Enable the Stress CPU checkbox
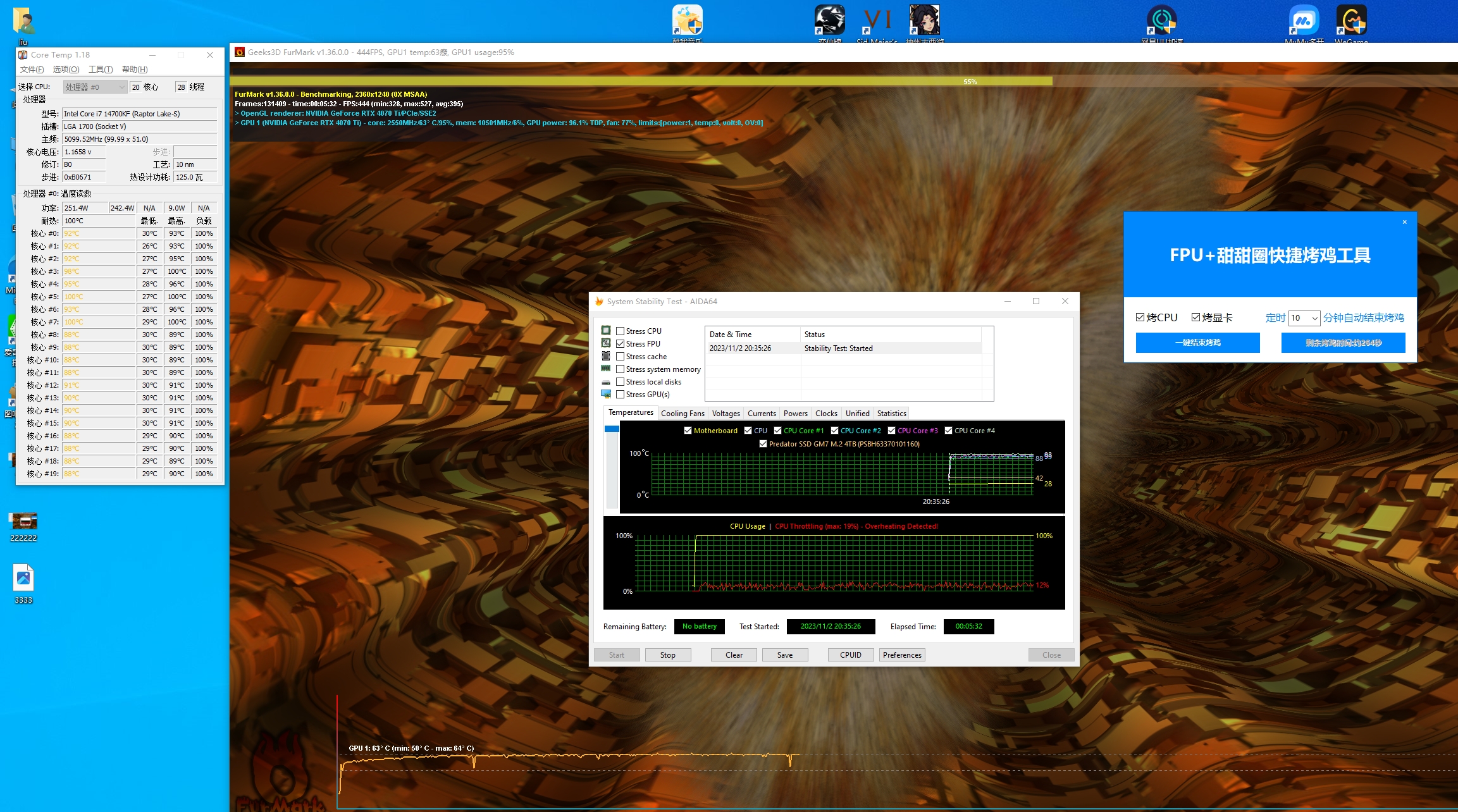This screenshot has height=812, width=1458. [621, 331]
